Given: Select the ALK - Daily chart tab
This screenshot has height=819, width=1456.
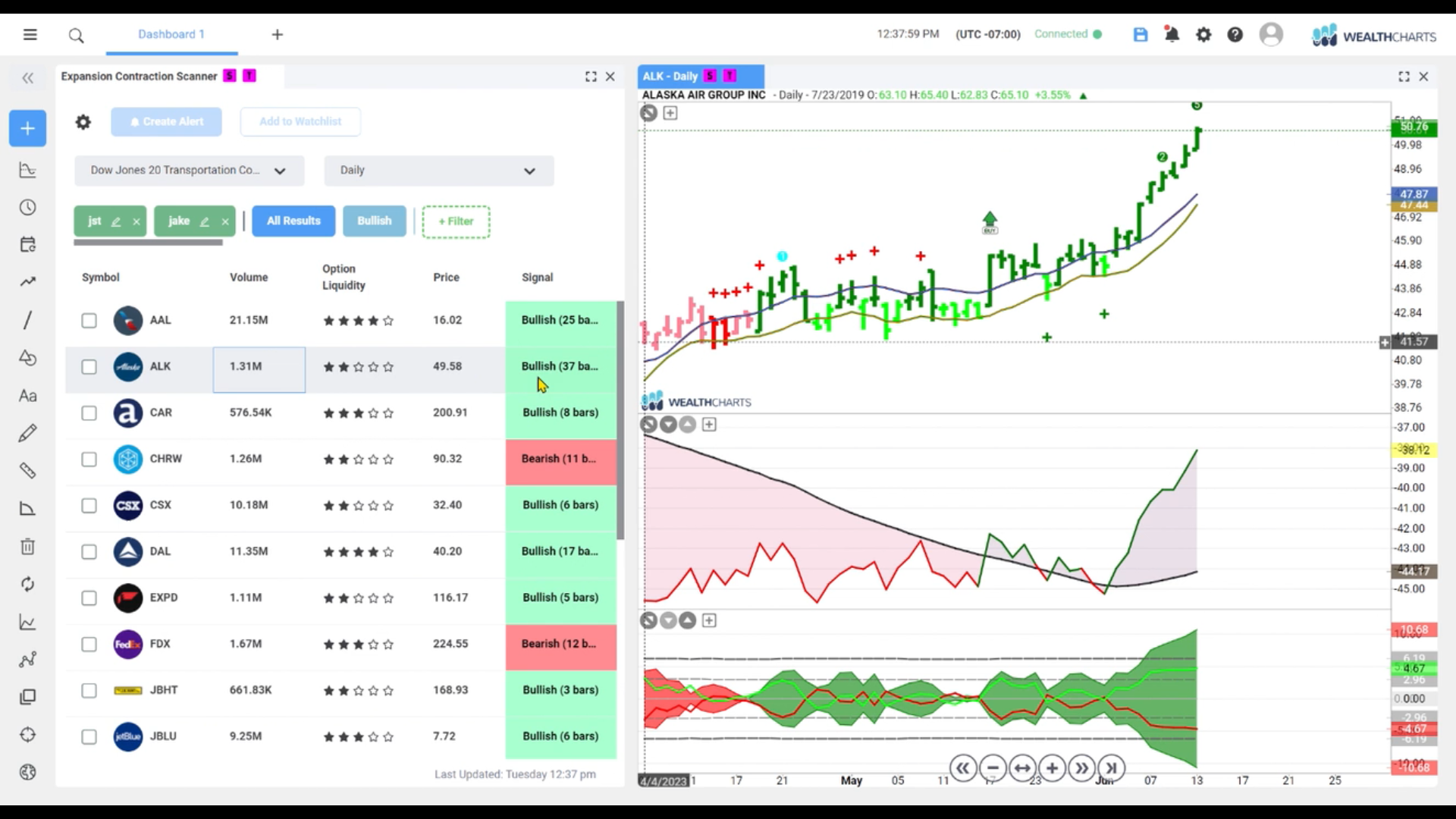Looking at the screenshot, I should [701, 77].
